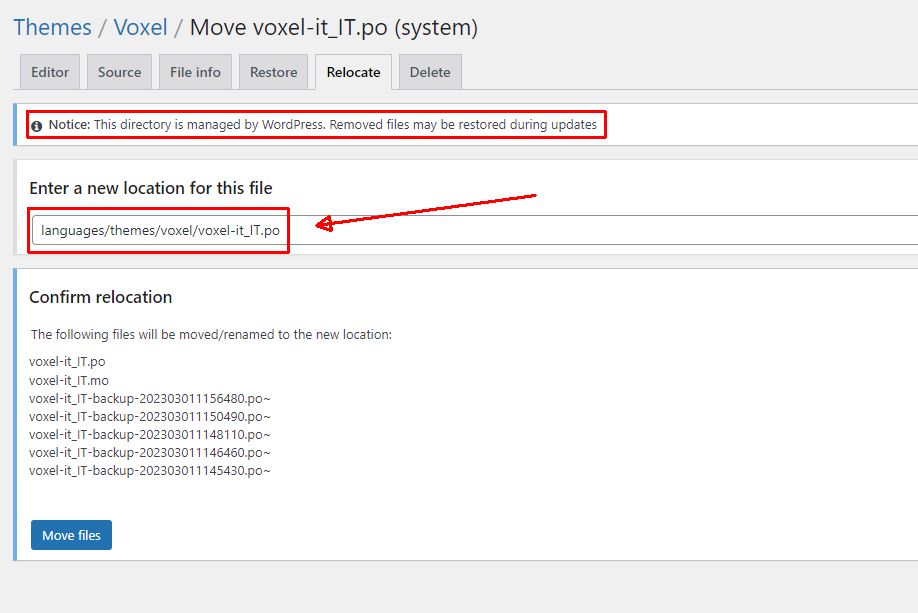Screen dimensions: 918x613
Task: Click the Move voxel-it_IT.po page title
Action: (340, 27)
